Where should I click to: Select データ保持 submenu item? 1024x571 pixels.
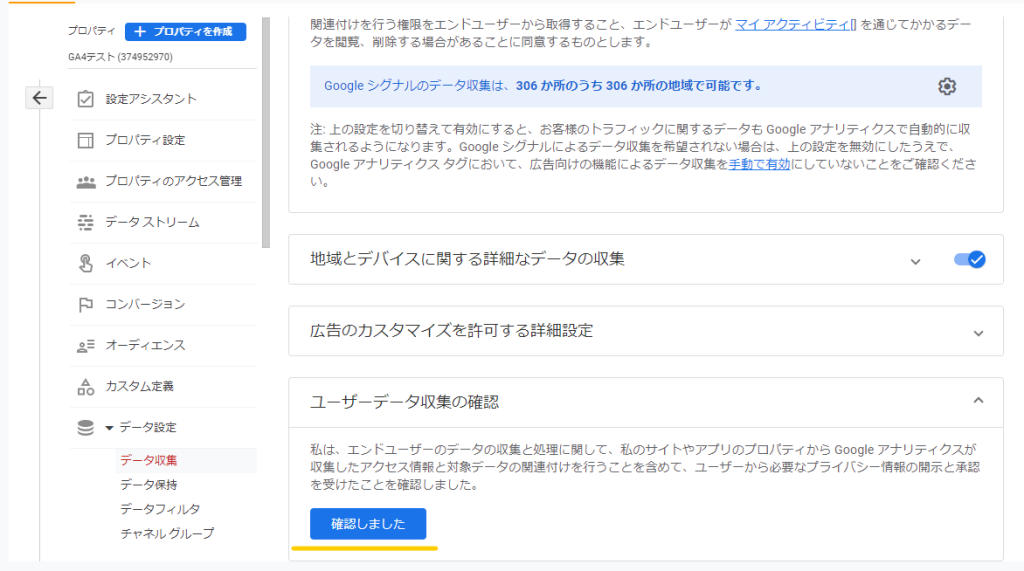coord(148,485)
